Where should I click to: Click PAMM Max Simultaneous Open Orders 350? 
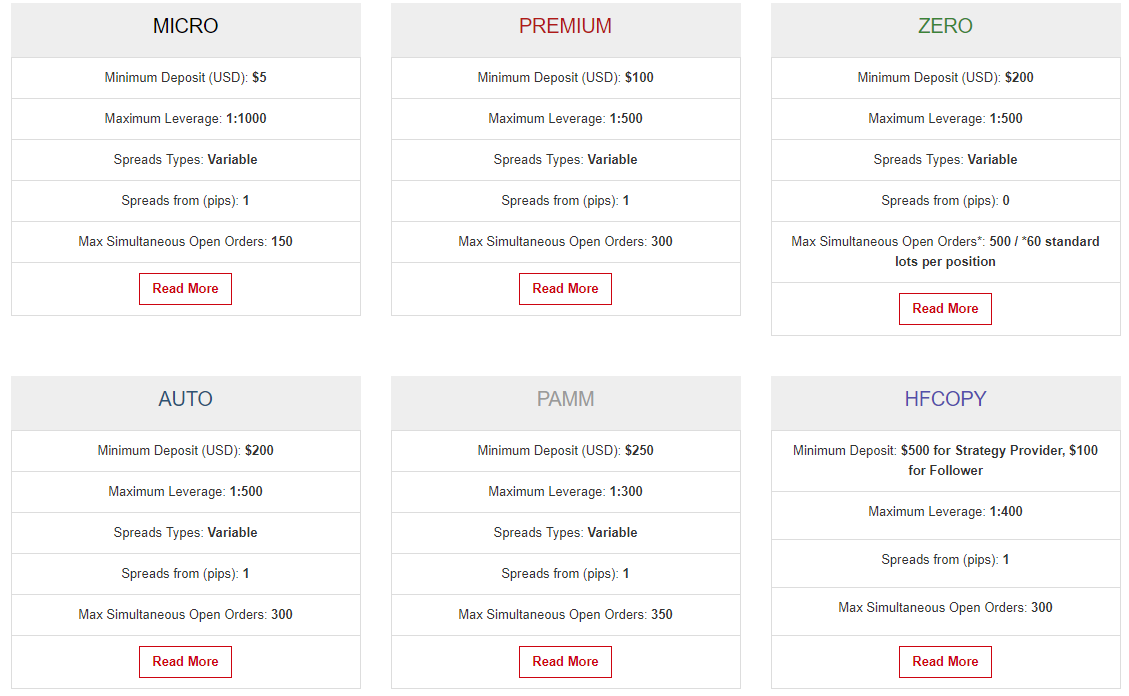click(566, 615)
